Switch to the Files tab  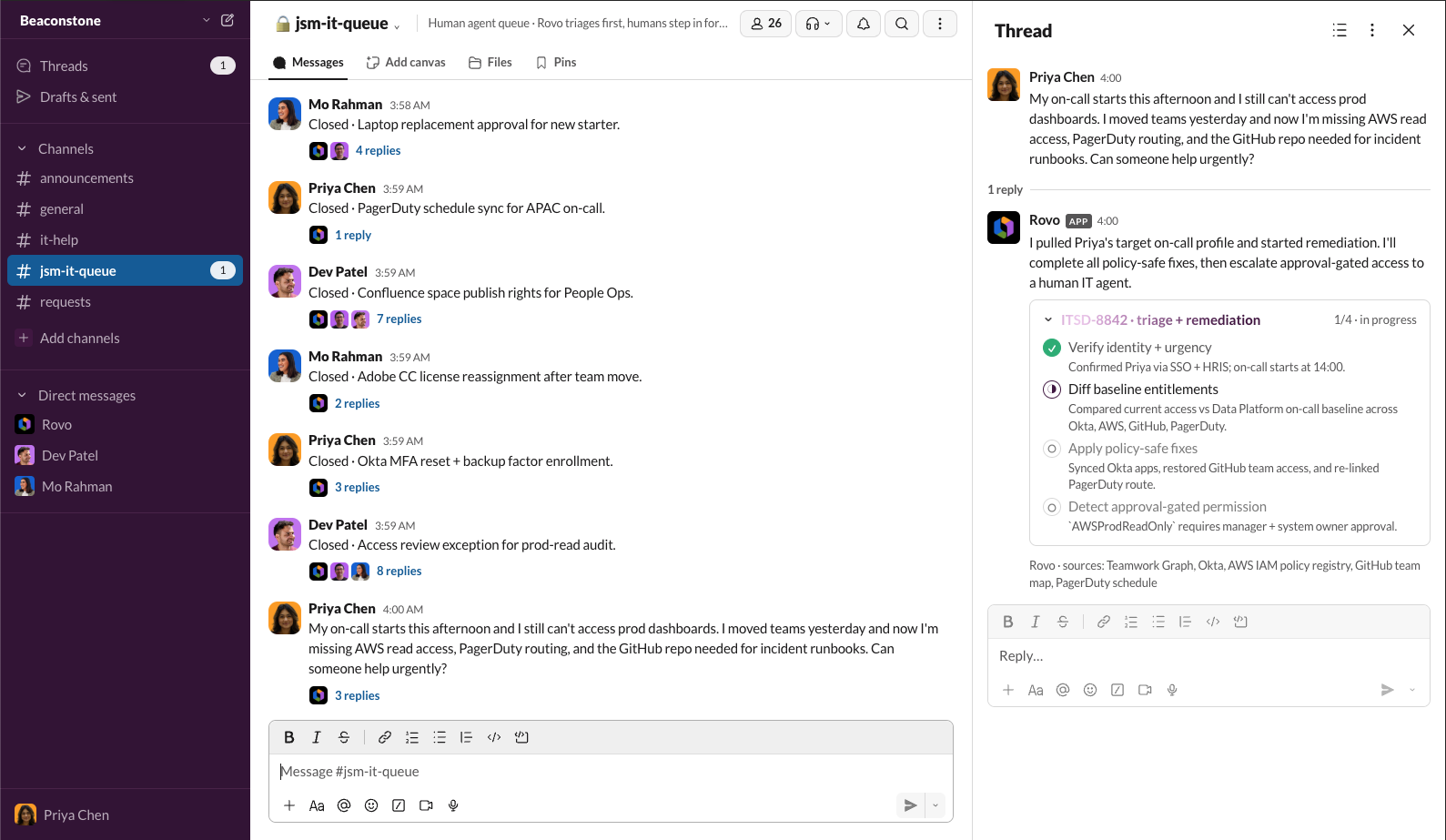click(490, 62)
